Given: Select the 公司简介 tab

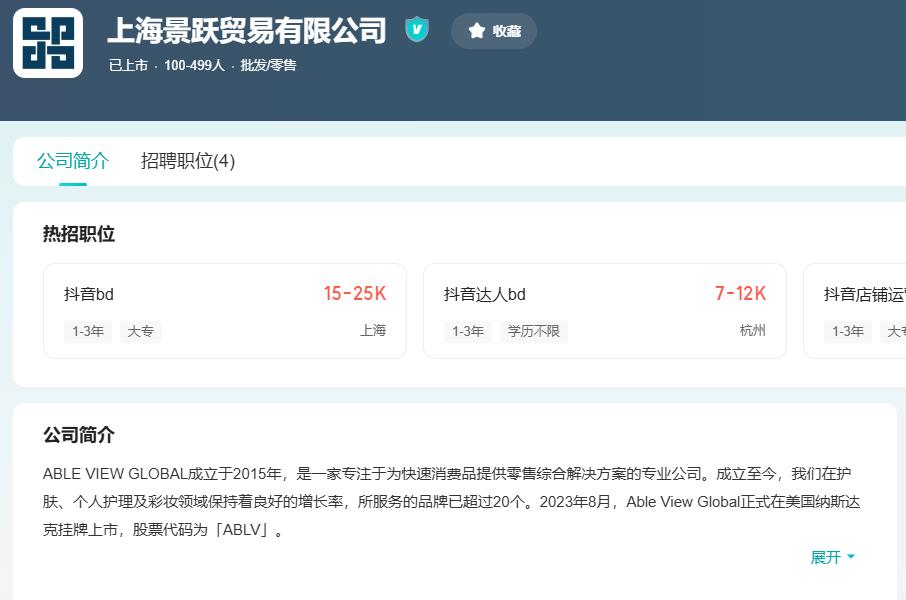Looking at the screenshot, I should 73,161.
